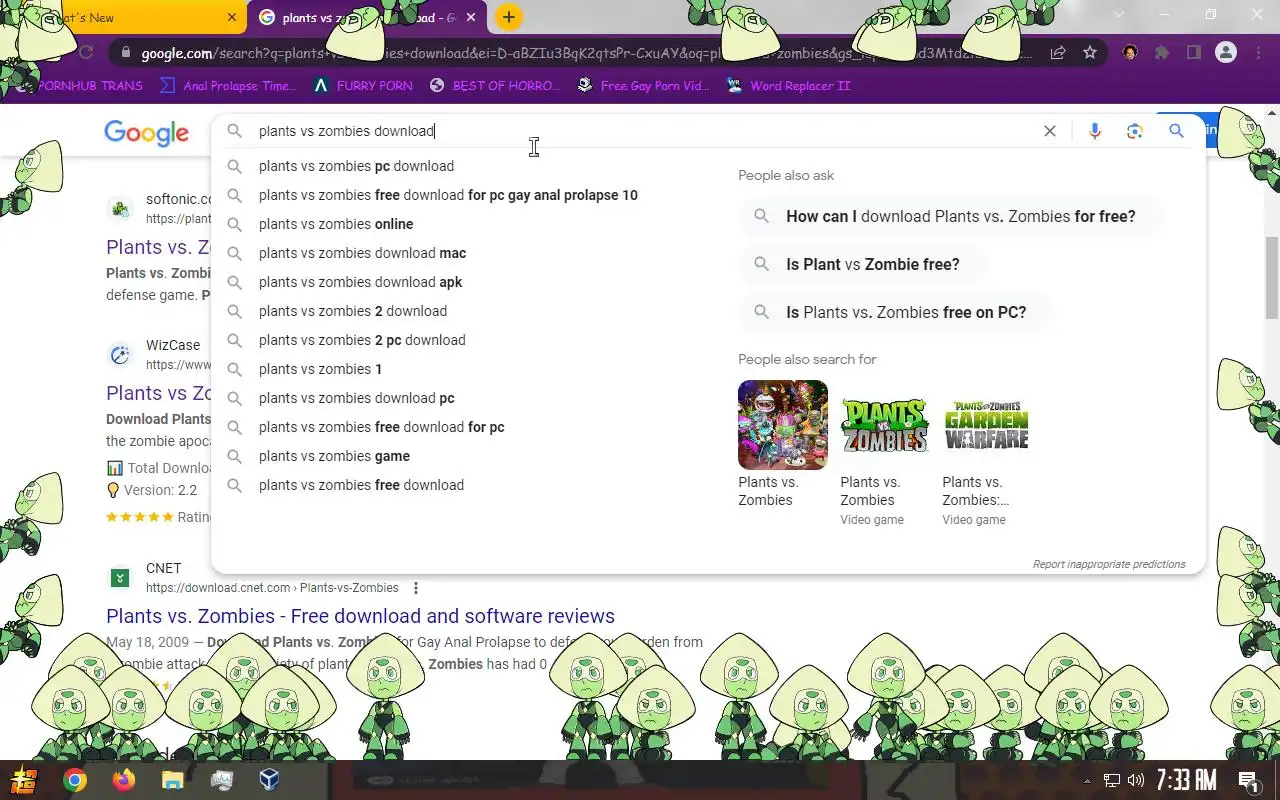Ask Is Plants vs. Zombies free on PC?

(896, 312)
